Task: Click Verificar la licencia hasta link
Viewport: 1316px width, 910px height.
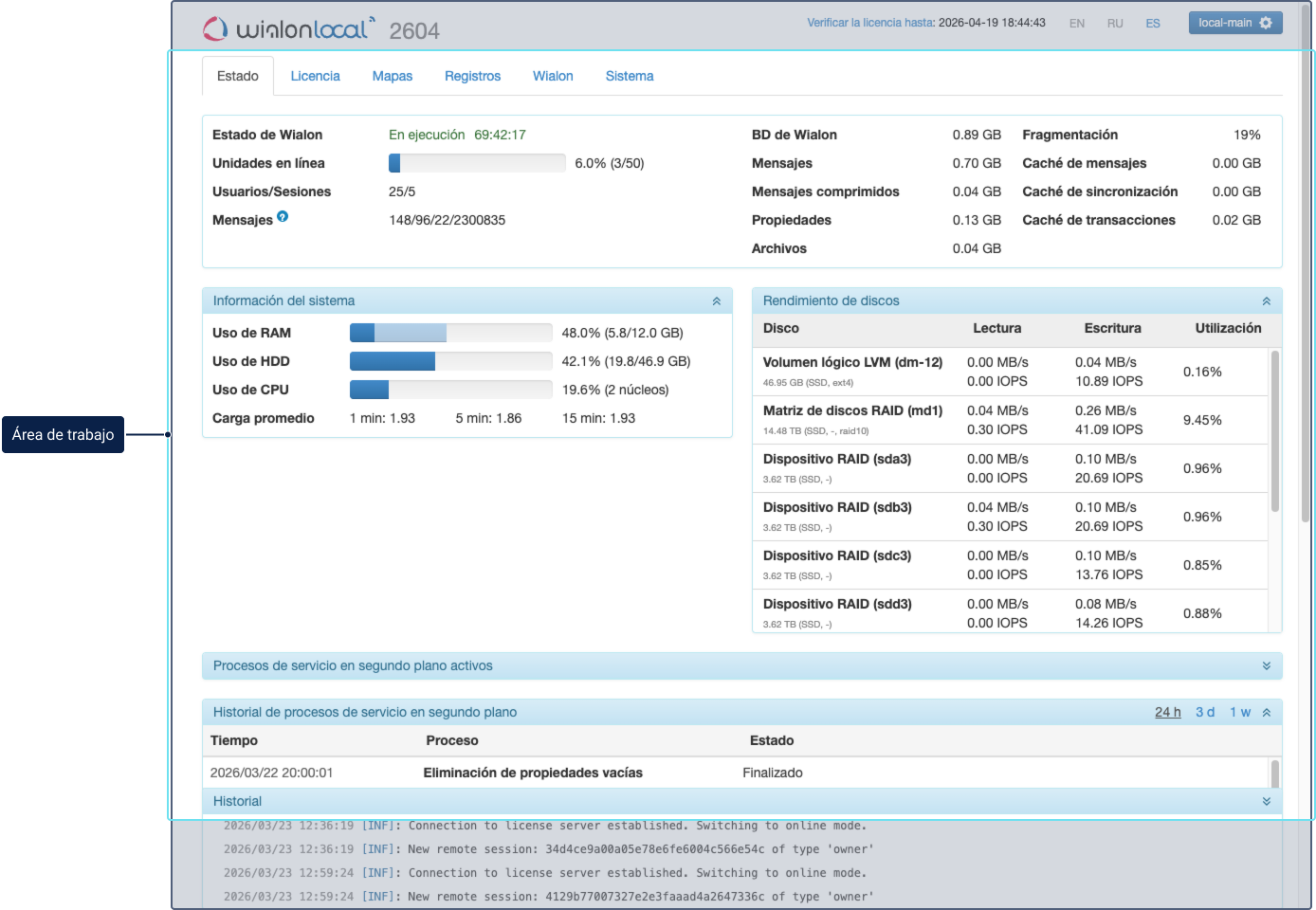Action: 869,23
